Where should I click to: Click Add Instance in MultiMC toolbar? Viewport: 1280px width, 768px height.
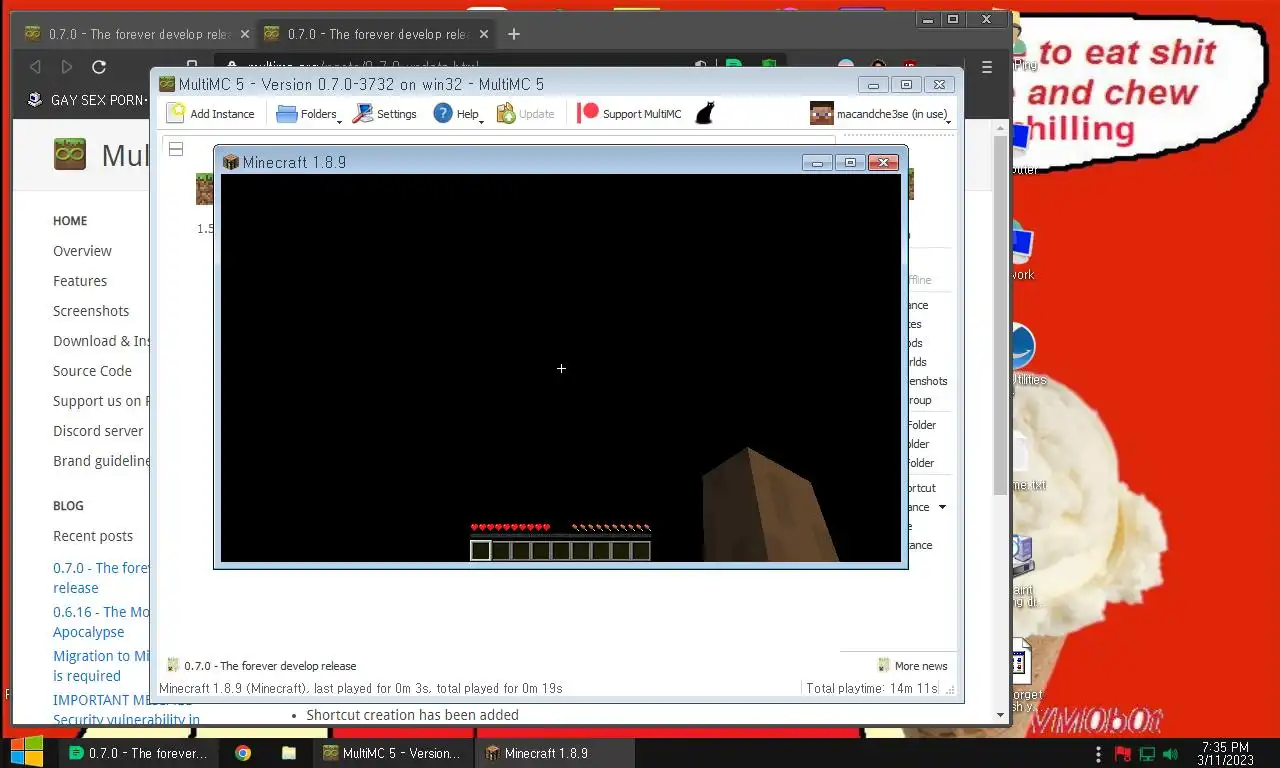tap(211, 114)
